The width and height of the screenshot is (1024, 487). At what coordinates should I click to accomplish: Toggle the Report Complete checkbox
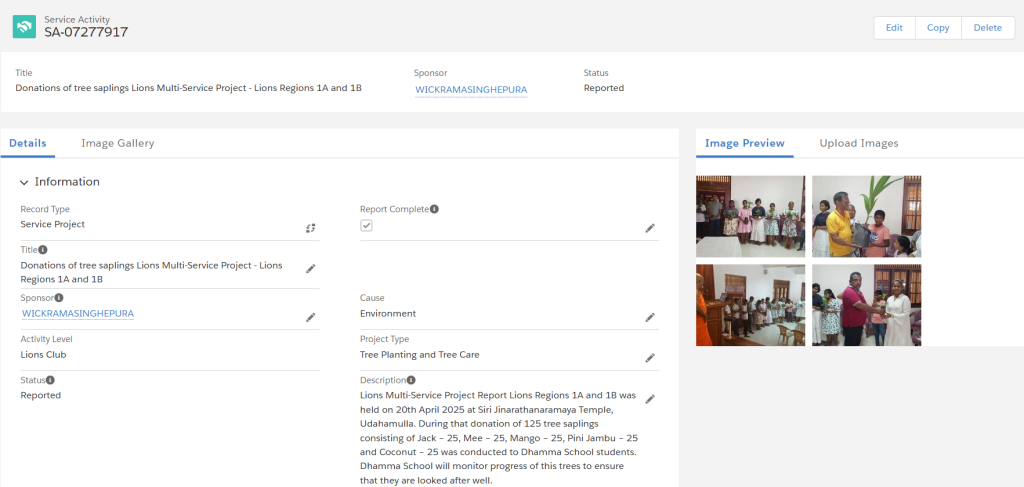366,225
